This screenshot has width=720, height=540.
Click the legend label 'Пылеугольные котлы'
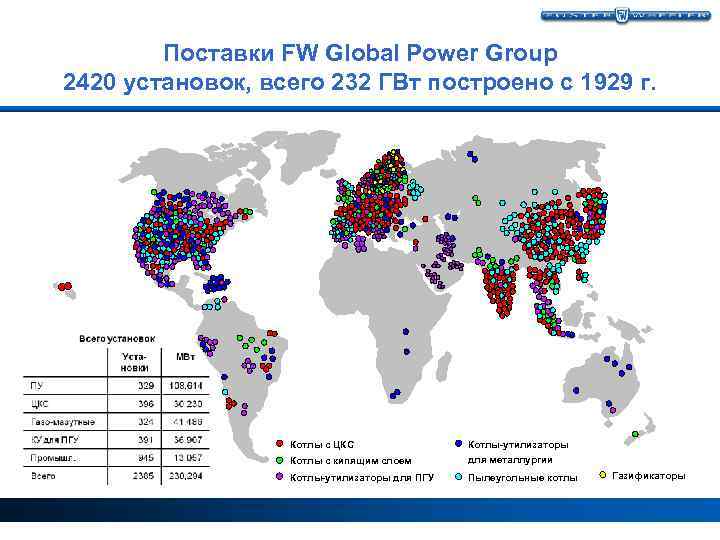tap(523, 478)
